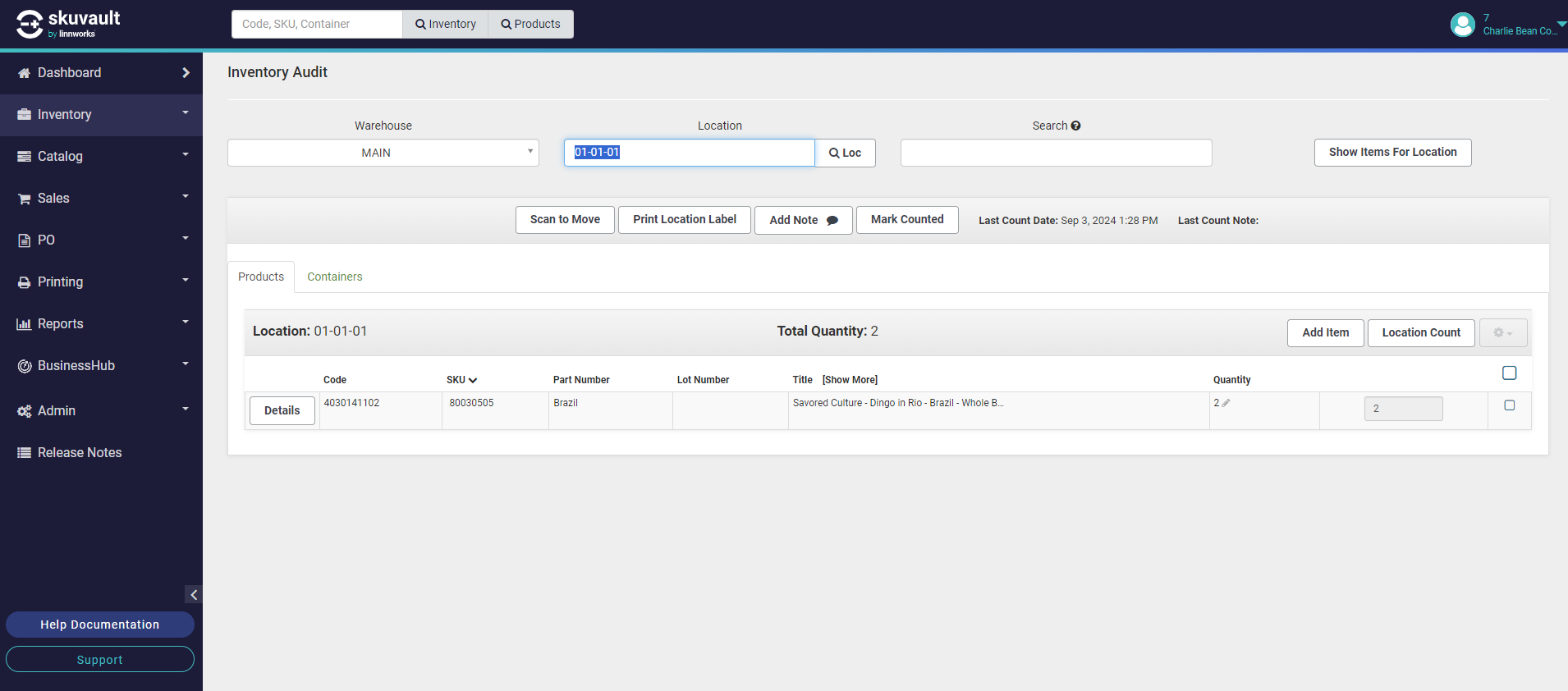Click the Add Item button
This screenshot has width=1568, height=691.
click(x=1326, y=333)
